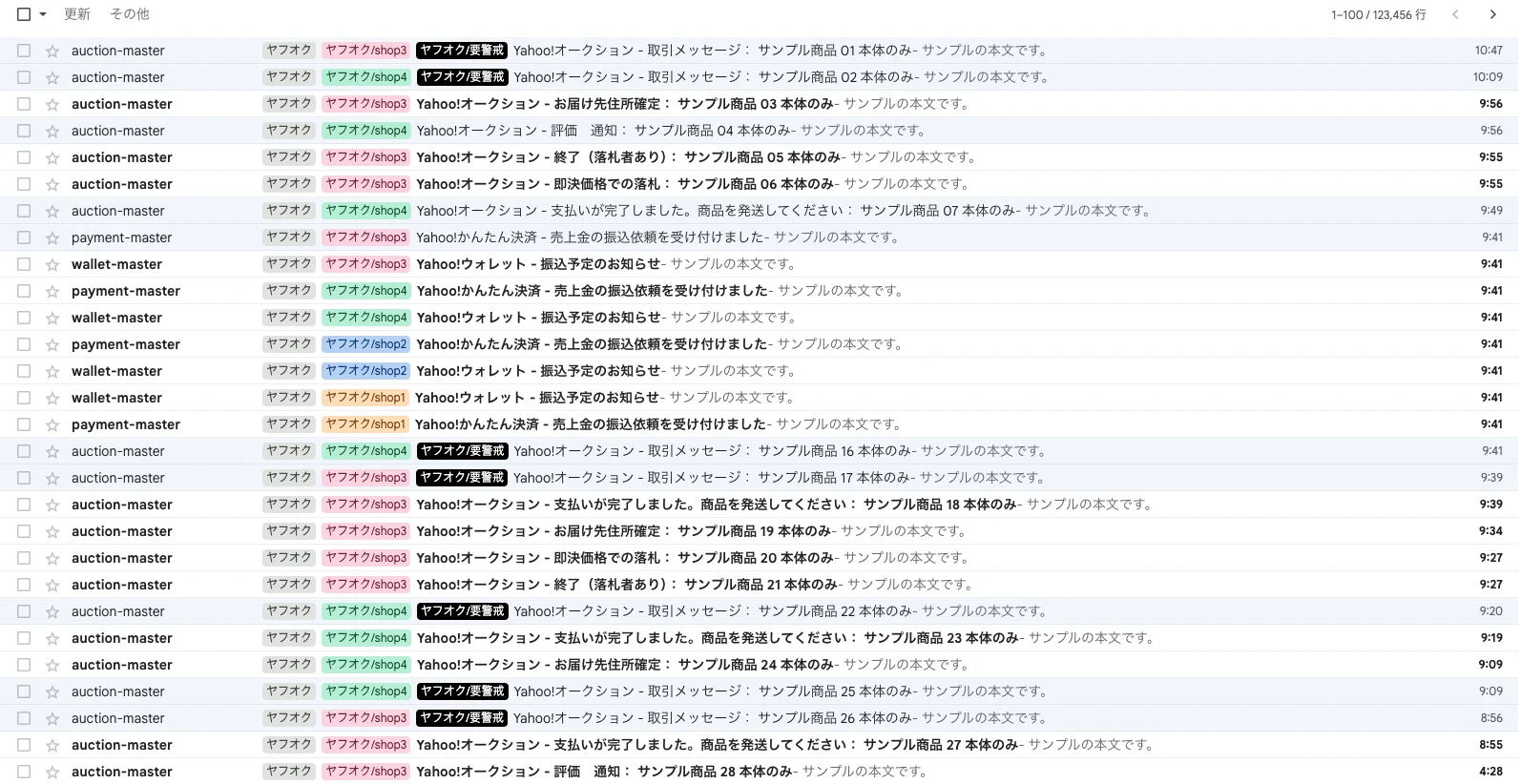This screenshot has width=1521, height=784.
Task: Click ヤフオク label on サンプル商品 25 email
Action: pyautogui.click(x=289, y=691)
